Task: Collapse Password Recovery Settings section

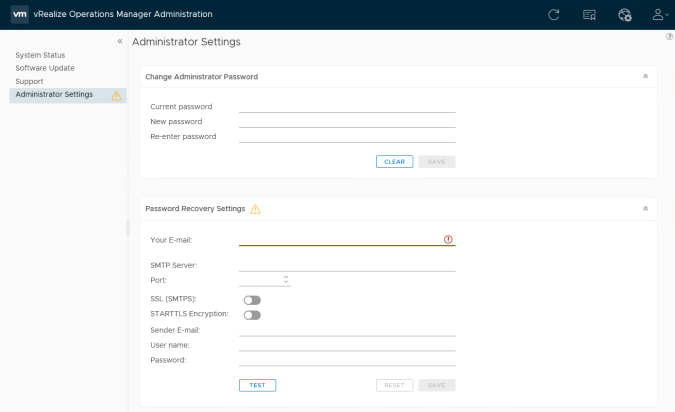Action: pyautogui.click(x=645, y=208)
